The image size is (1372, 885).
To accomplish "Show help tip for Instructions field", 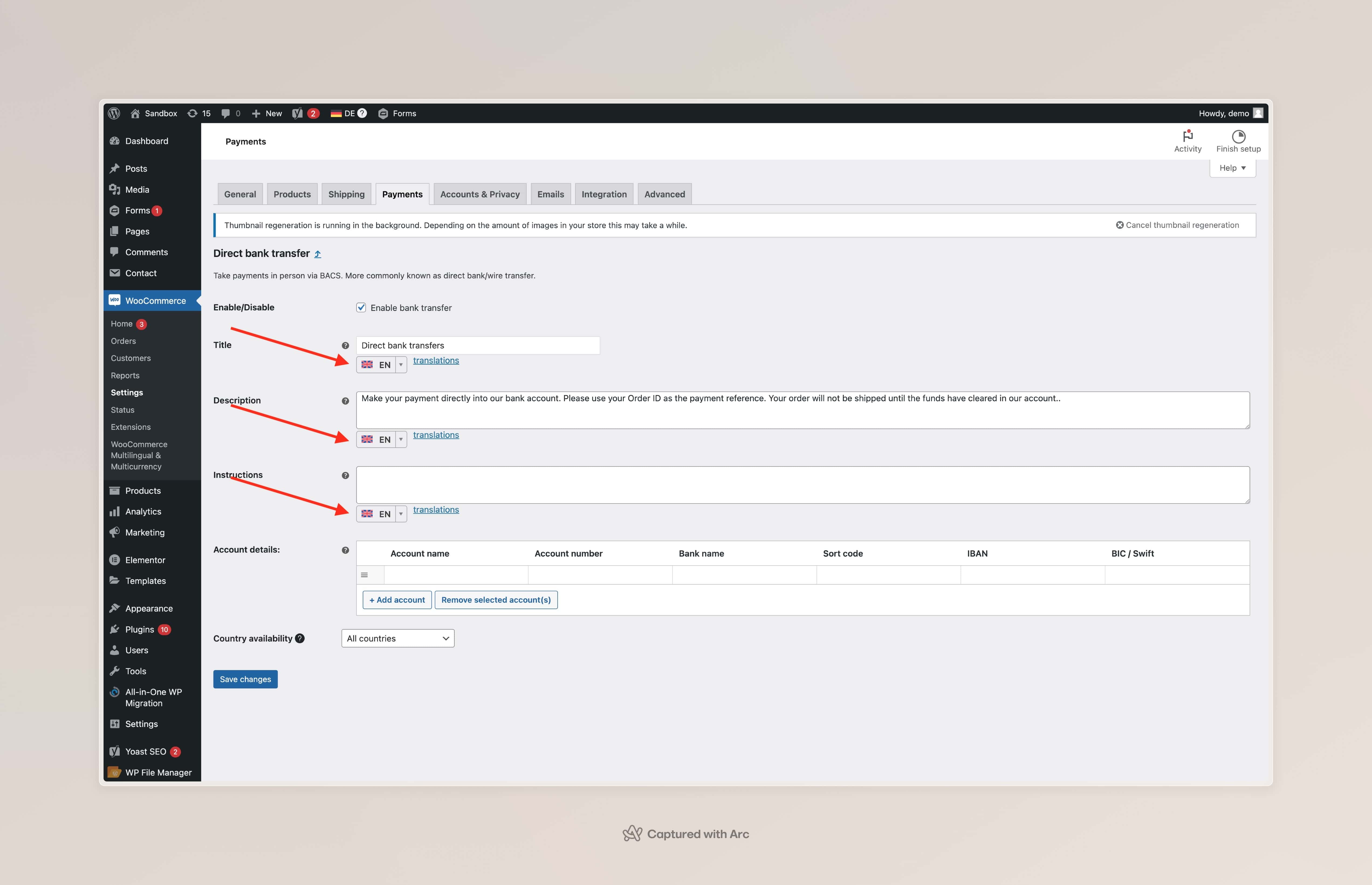I will point(345,475).
